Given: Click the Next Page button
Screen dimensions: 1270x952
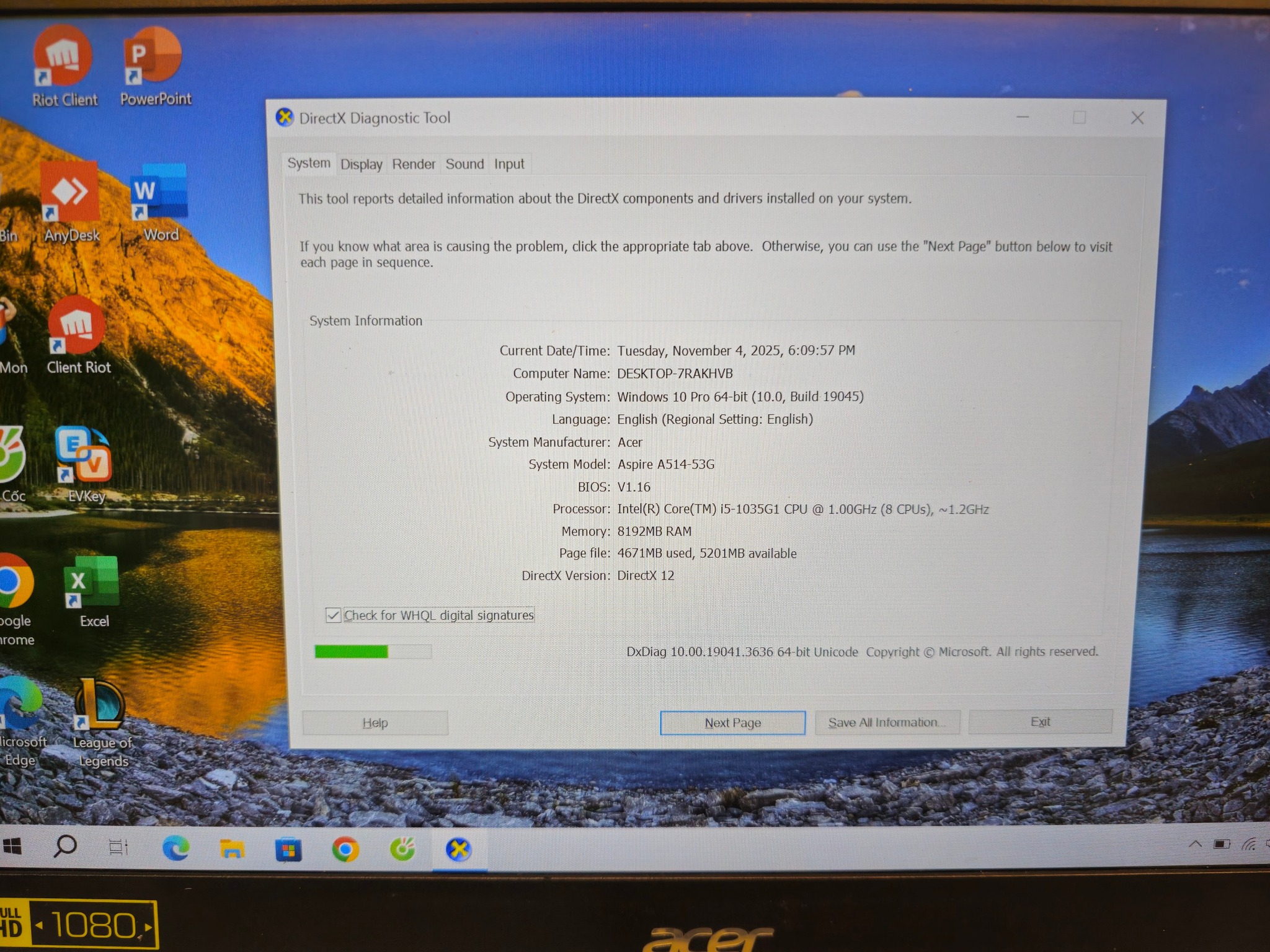Looking at the screenshot, I should click(x=733, y=723).
